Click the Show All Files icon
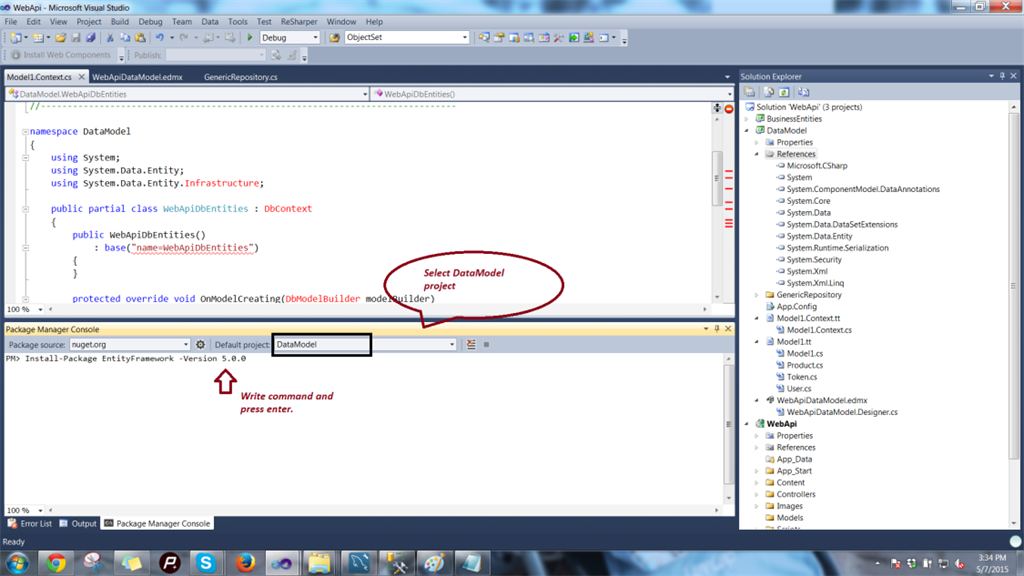Image resolution: width=1024 pixels, height=576 pixels. [769, 92]
